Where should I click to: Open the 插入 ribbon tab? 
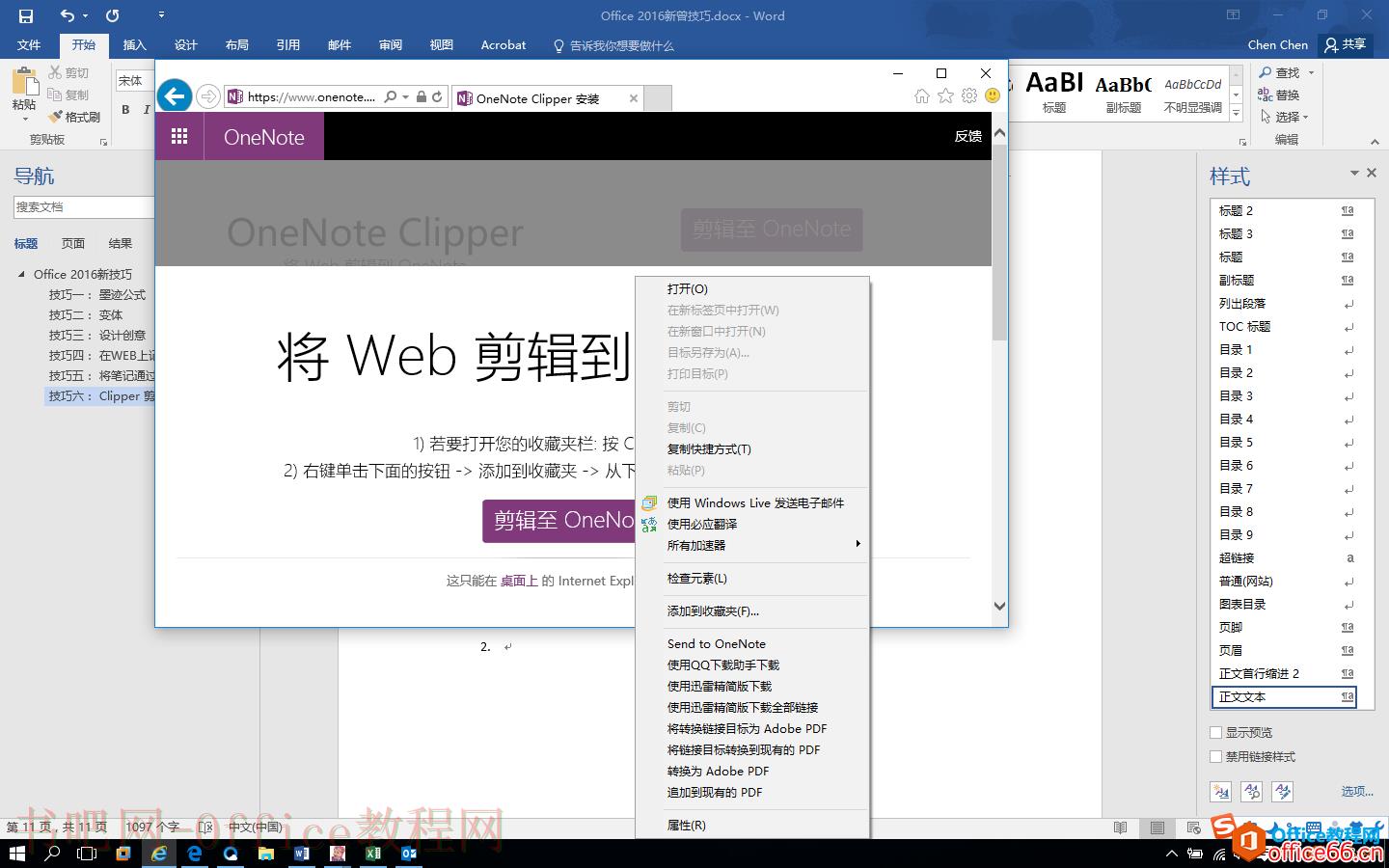point(135,44)
